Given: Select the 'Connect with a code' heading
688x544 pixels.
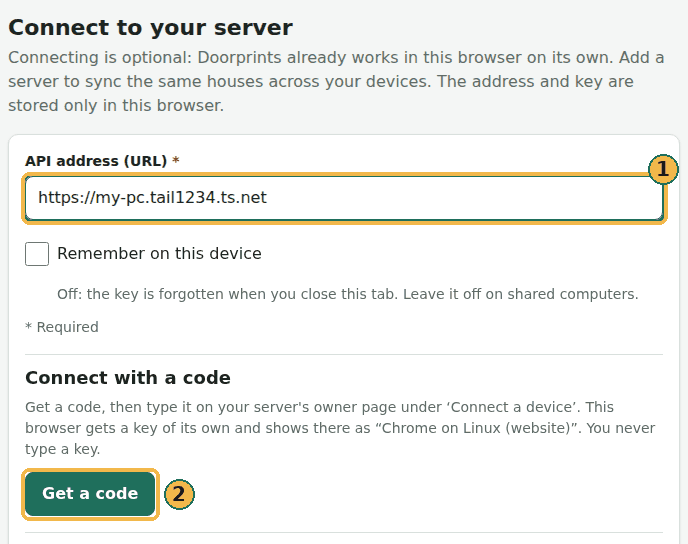Looking at the screenshot, I should click(128, 378).
